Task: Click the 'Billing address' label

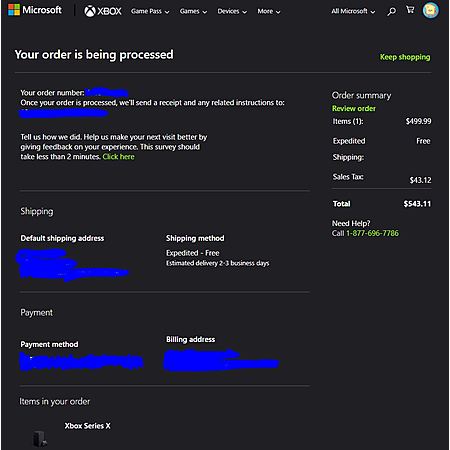Action: pos(191,339)
